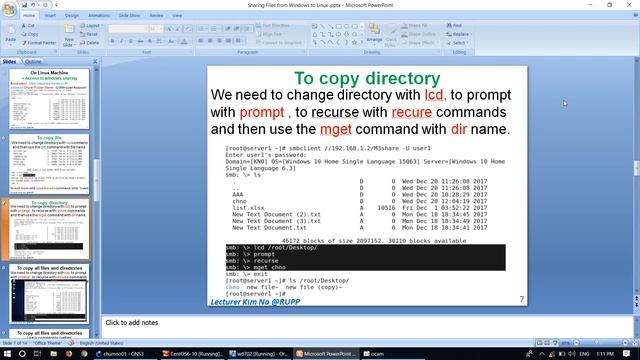
Task: Expand the Arrange dropdown
Action: tap(374, 35)
